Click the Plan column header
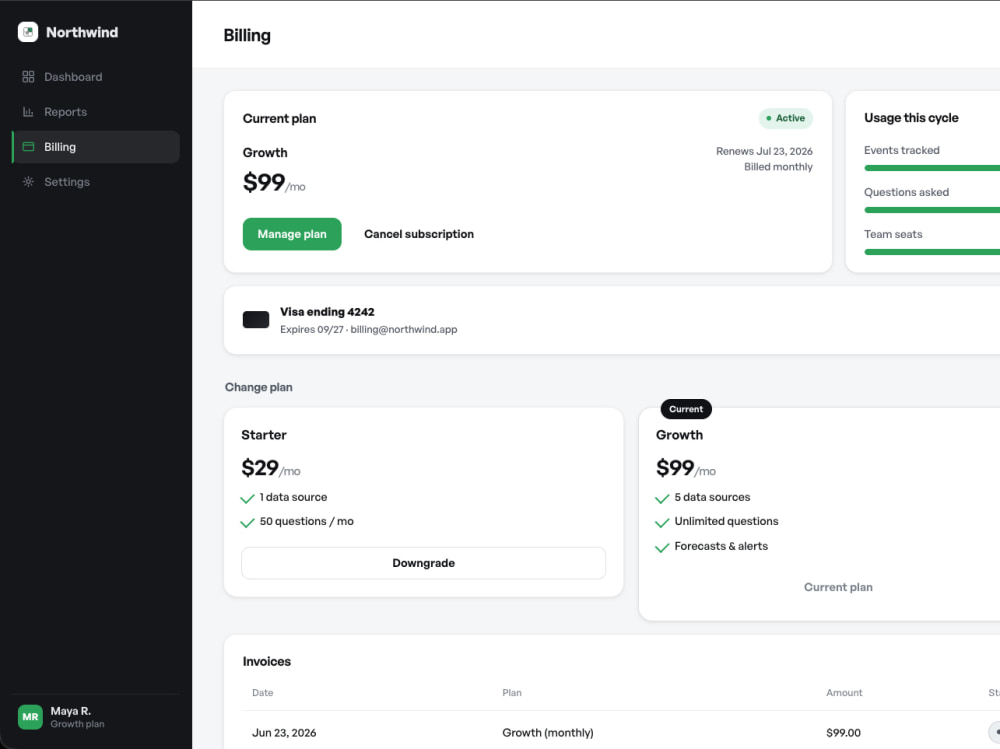Viewport: 1000px width, 749px height. pyautogui.click(x=511, y=692)
